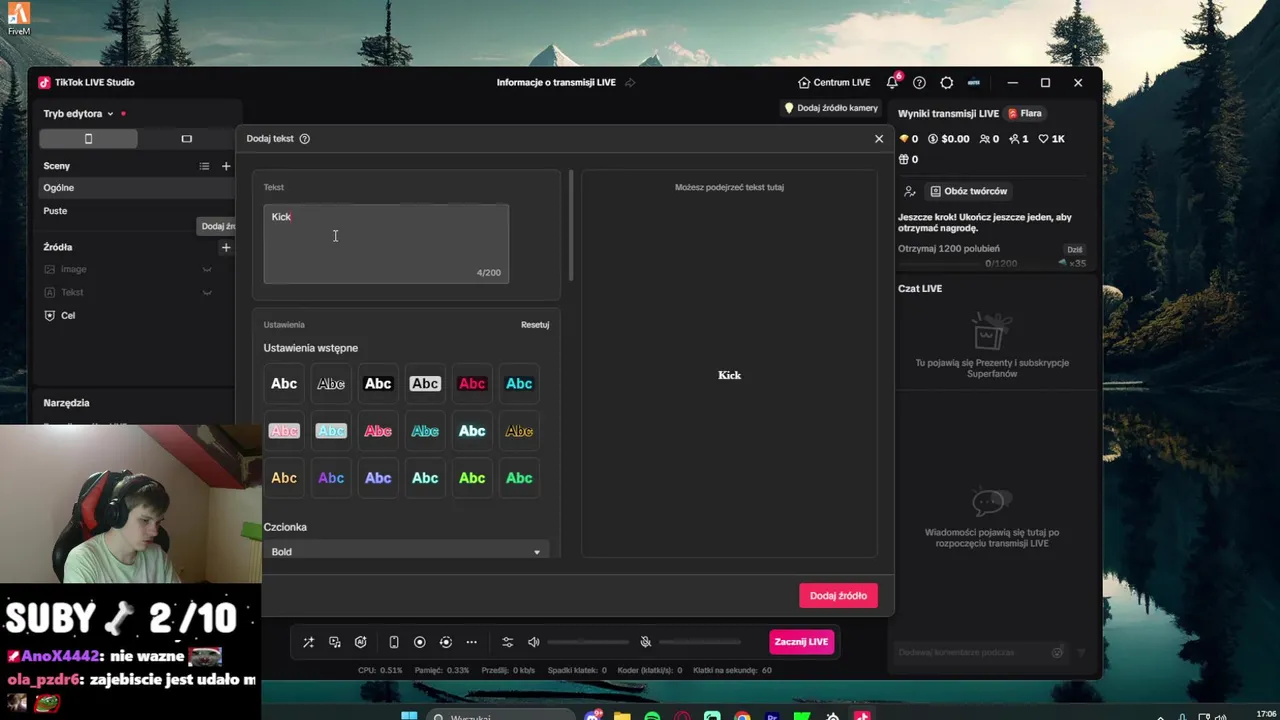
Task: Click the CPU: 0.51% status readout
Action: pos(380,670)
